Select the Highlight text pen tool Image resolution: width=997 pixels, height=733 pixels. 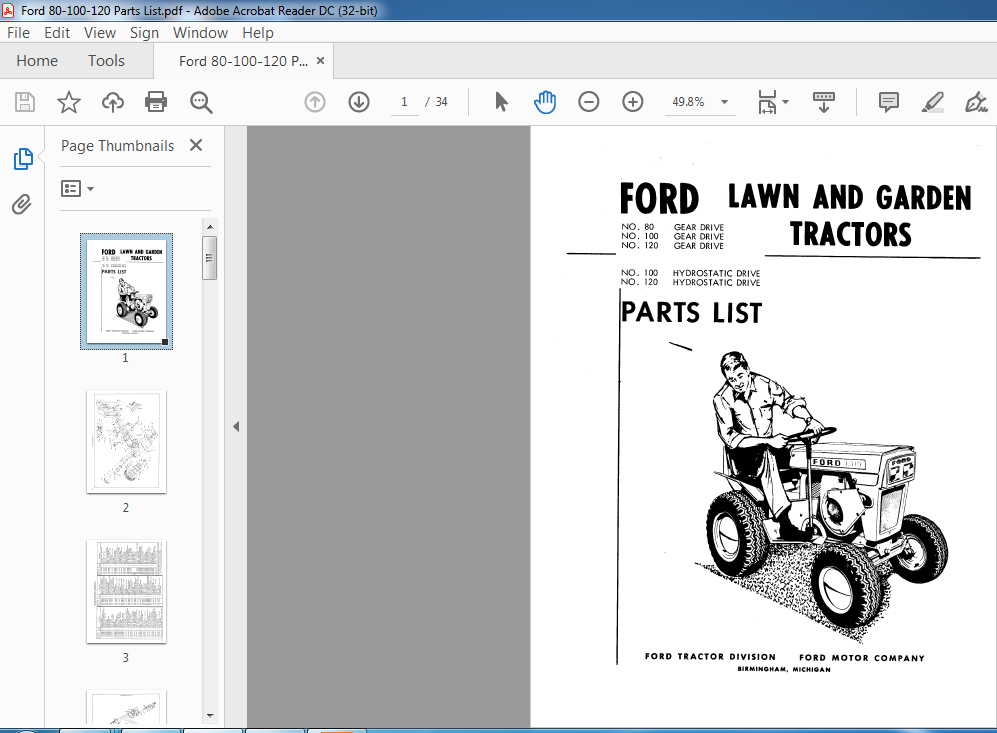932,102
